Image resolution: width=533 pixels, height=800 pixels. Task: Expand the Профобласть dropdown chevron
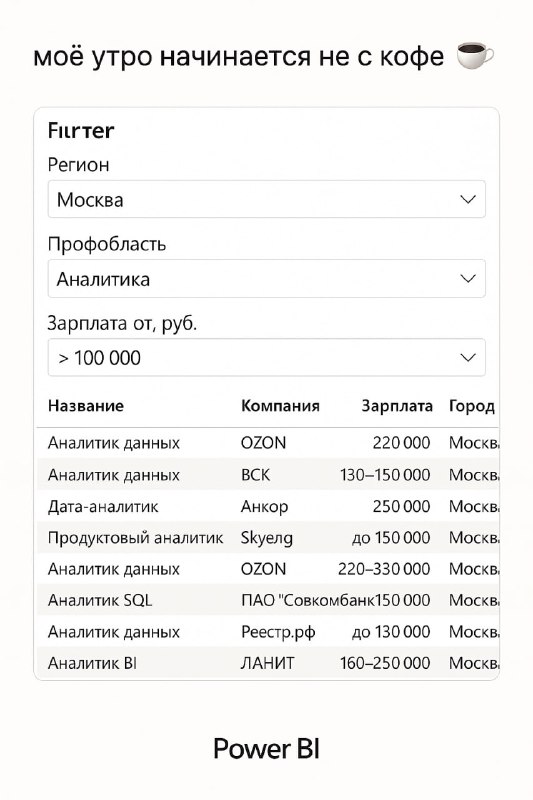coord(468,278)
